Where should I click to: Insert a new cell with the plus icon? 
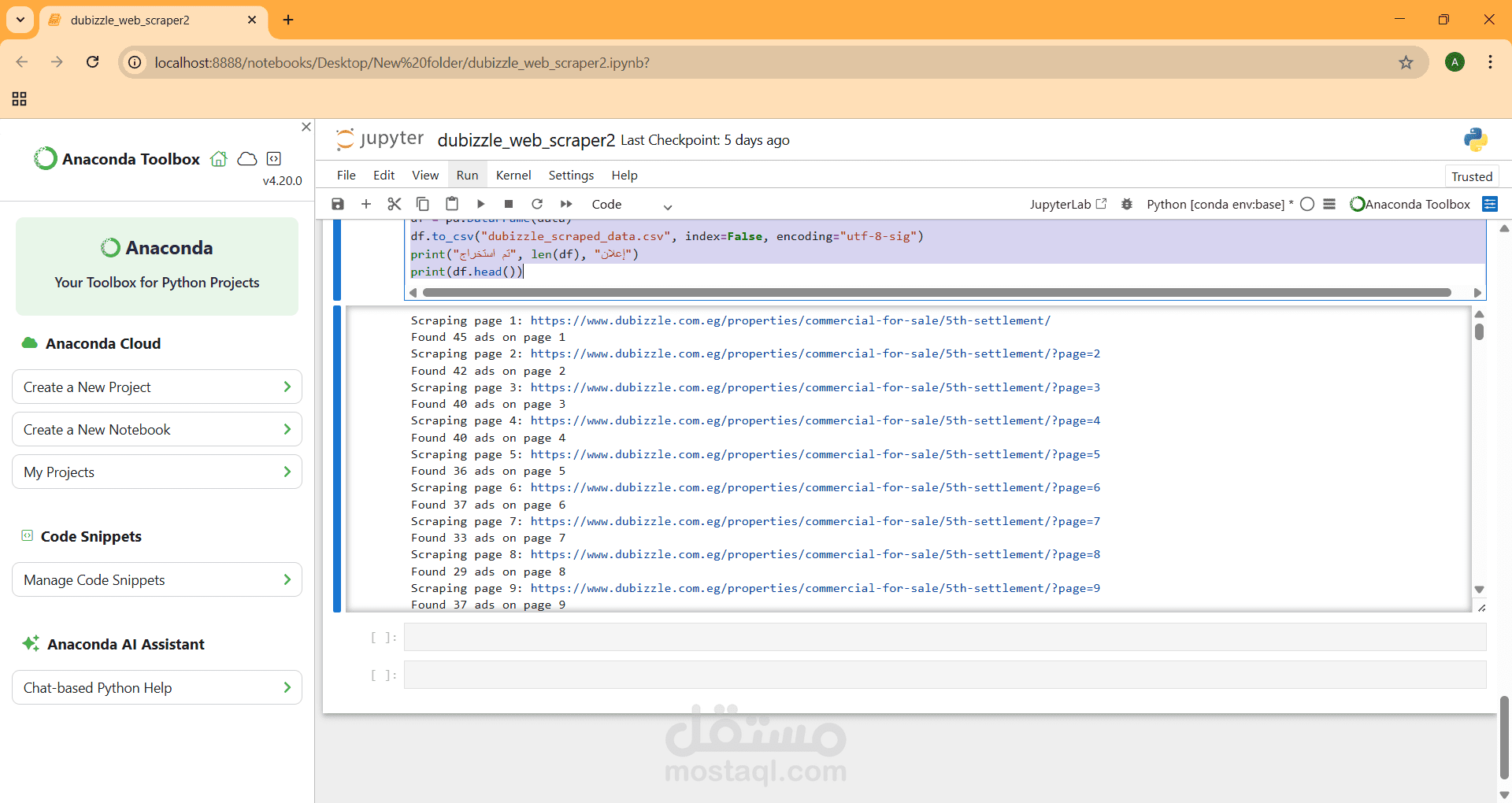pos(366,204)
